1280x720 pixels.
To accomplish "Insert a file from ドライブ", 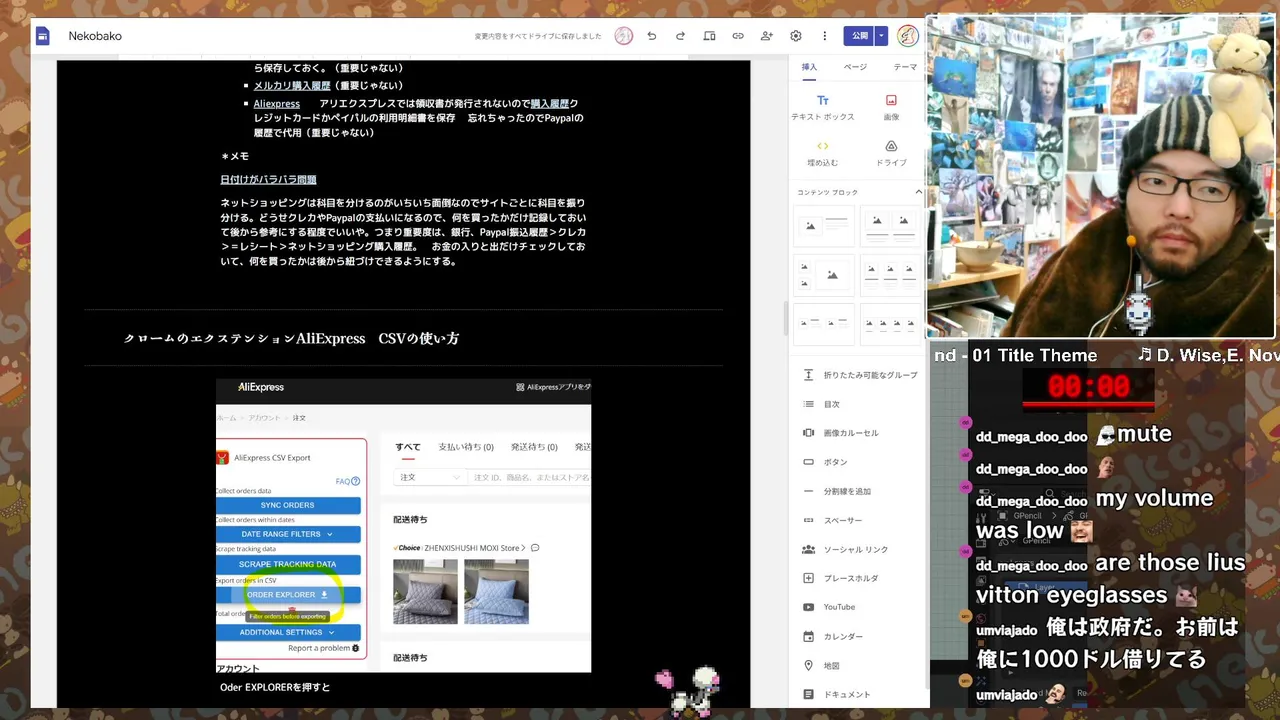I will (x=891, y=153).
